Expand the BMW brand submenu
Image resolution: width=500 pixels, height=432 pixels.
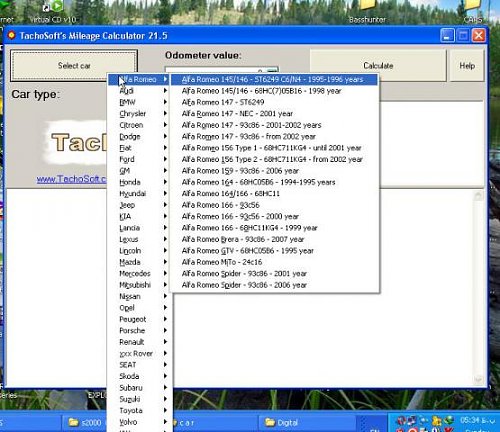click(140, 102)
